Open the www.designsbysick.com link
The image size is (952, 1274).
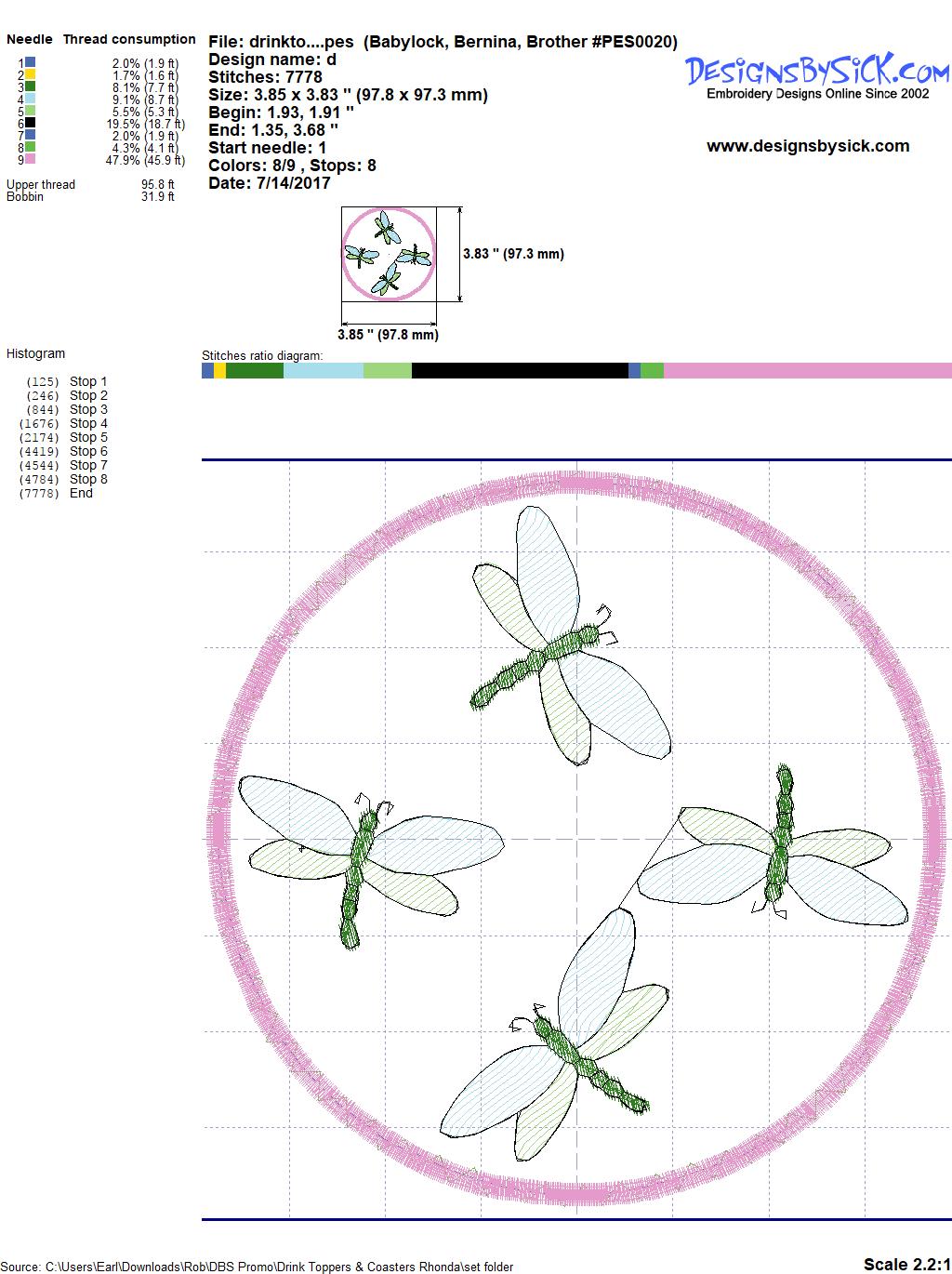(x=807, y=146)
